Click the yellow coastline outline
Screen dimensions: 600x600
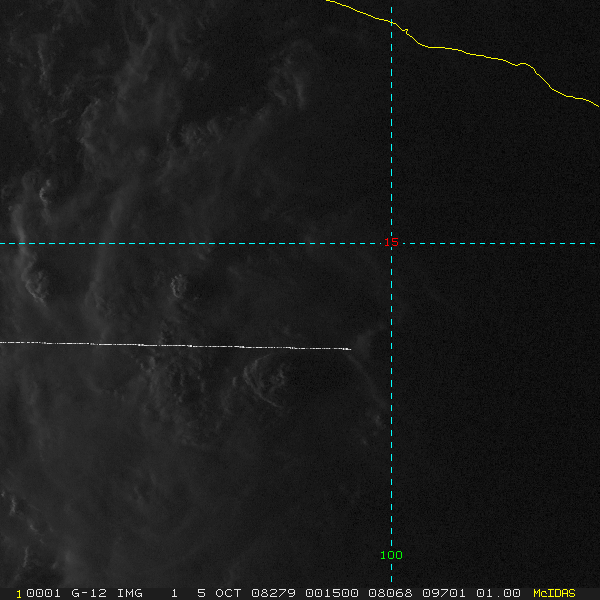coord(480,54)
